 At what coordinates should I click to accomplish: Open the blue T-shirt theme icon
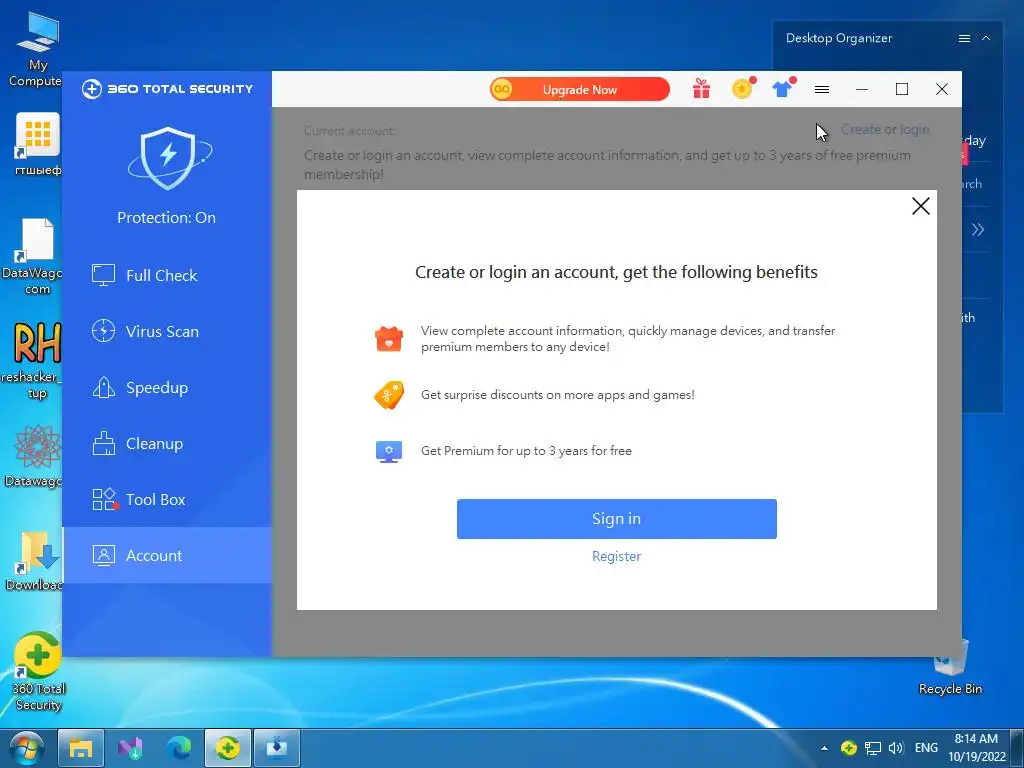tap(782, 88)
